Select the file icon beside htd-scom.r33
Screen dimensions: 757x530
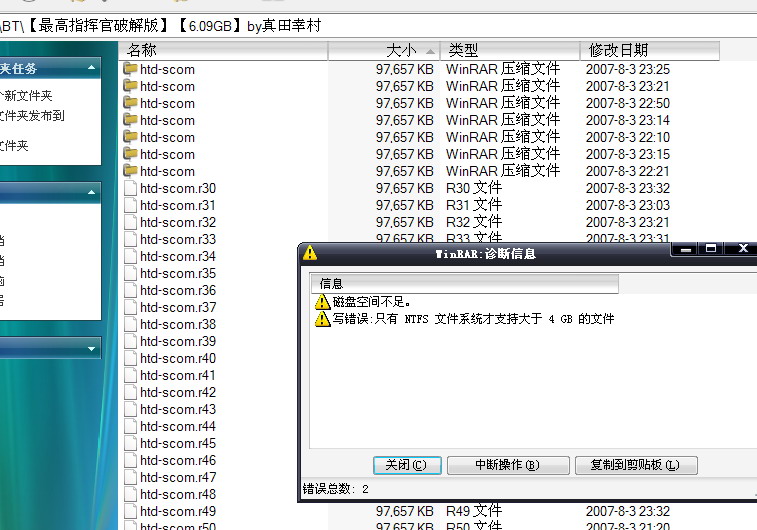[130, 239]
